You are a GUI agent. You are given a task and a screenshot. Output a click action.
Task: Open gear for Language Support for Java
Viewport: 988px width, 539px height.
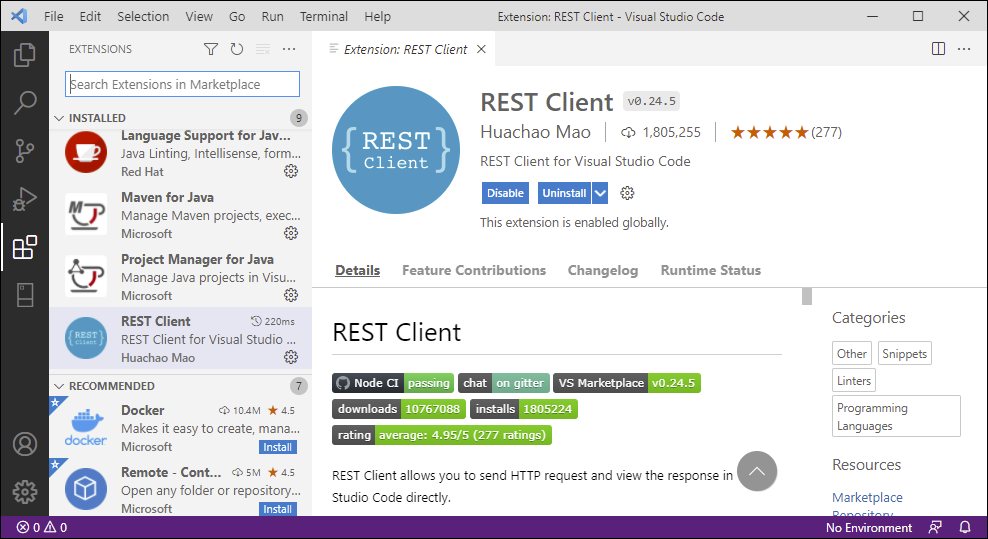pos(290,171)
